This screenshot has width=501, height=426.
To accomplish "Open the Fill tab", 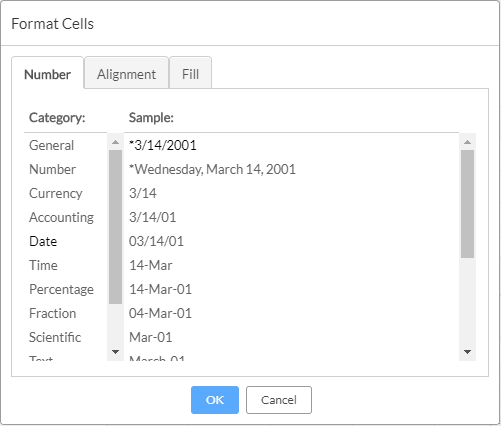I will pyautogui.click(x=190, y=74).
